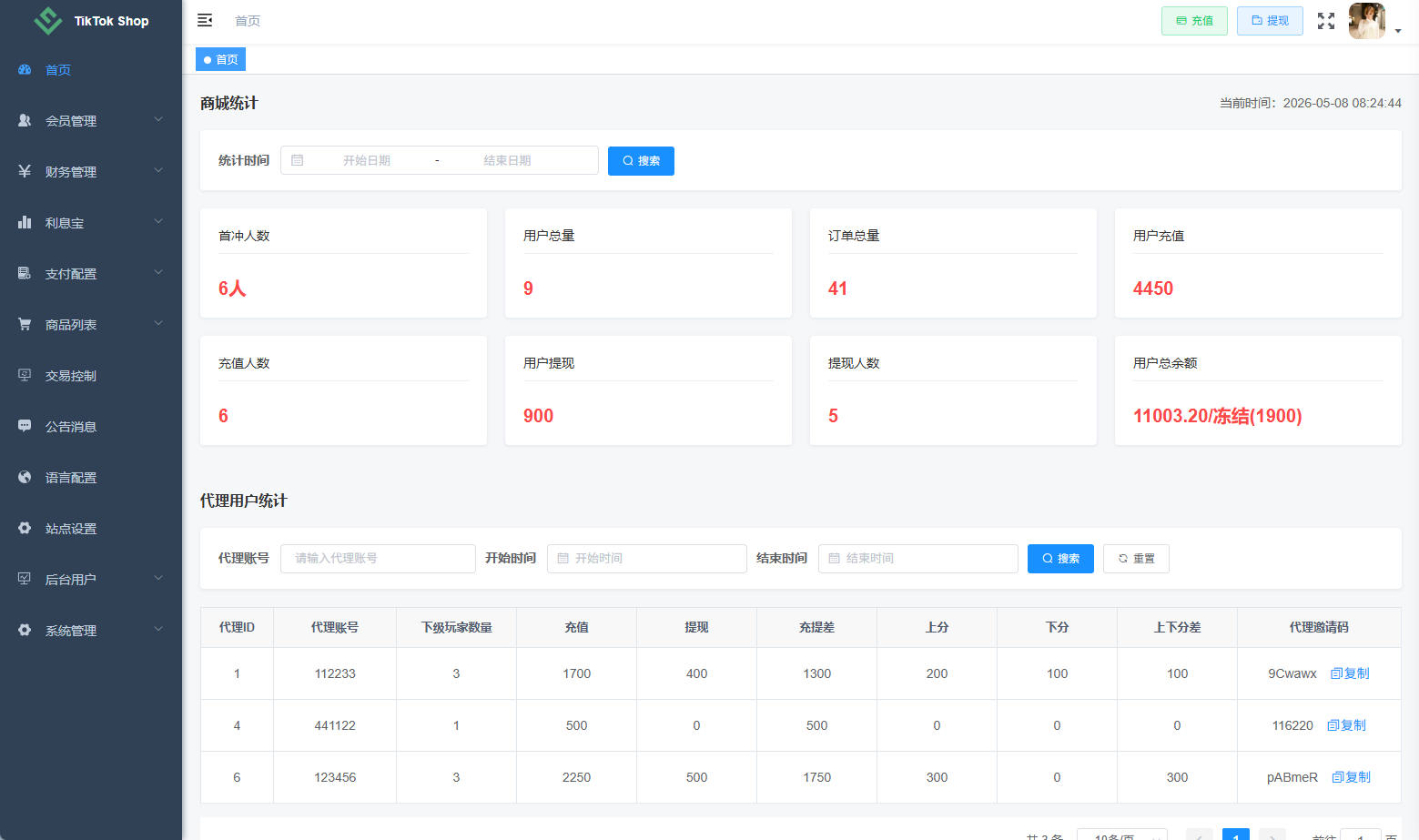Copy invite code pABmeR via 复制
Screen dimensions: 1419x840
(x=1351, y=777)
